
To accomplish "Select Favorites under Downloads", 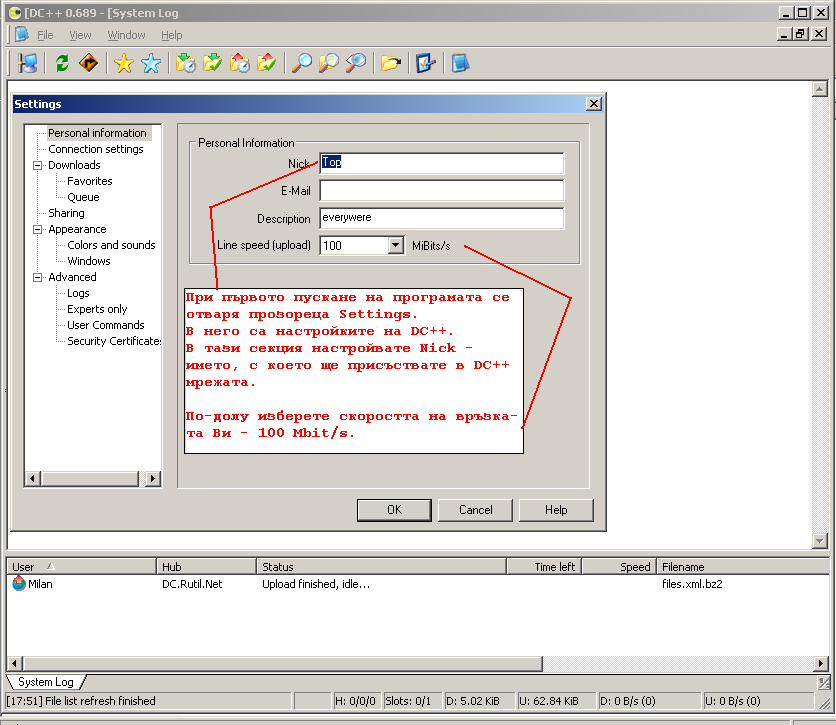I will pyautogui.click(x=90, y=181).
